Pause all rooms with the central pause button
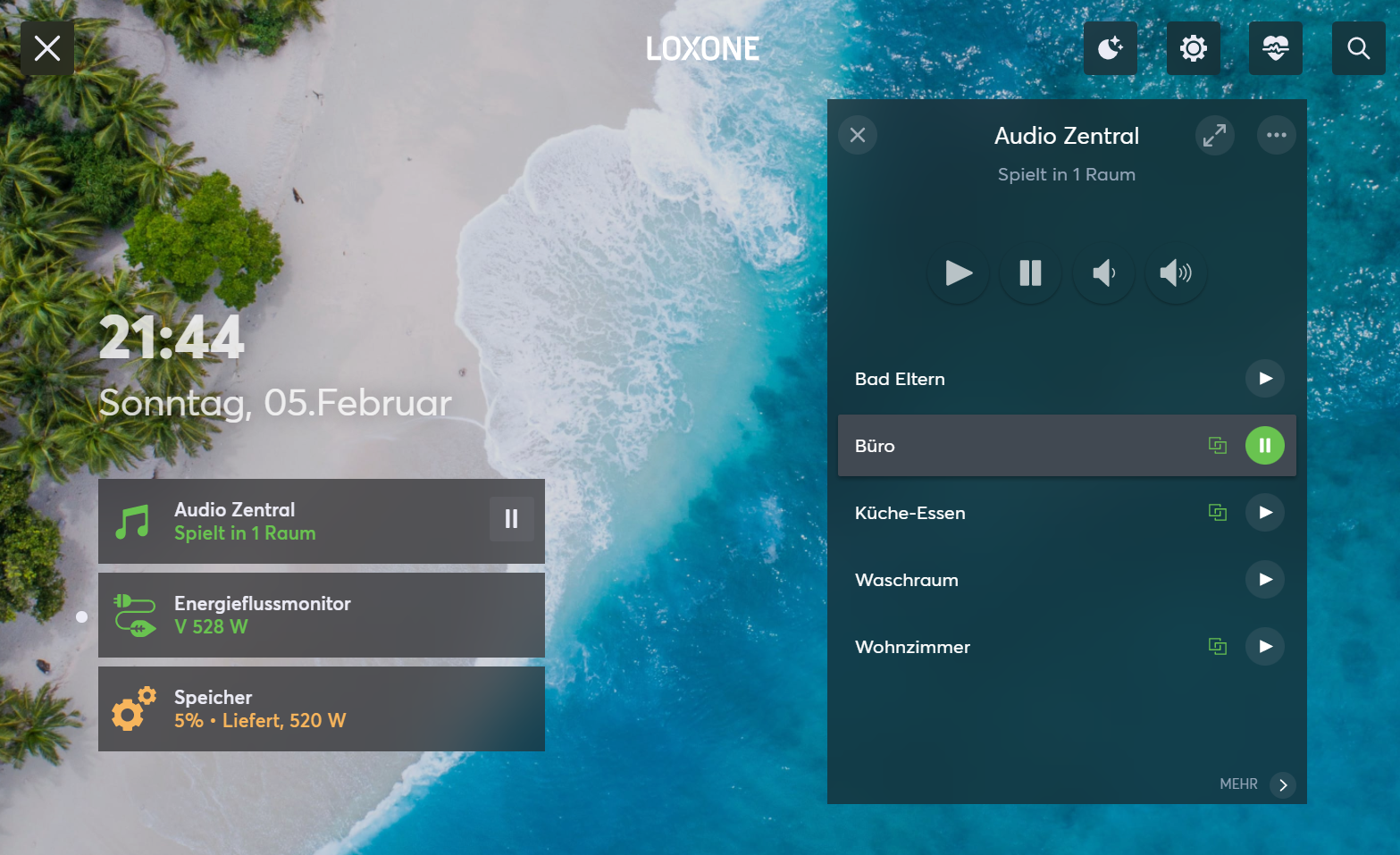 coord(1031,272)
